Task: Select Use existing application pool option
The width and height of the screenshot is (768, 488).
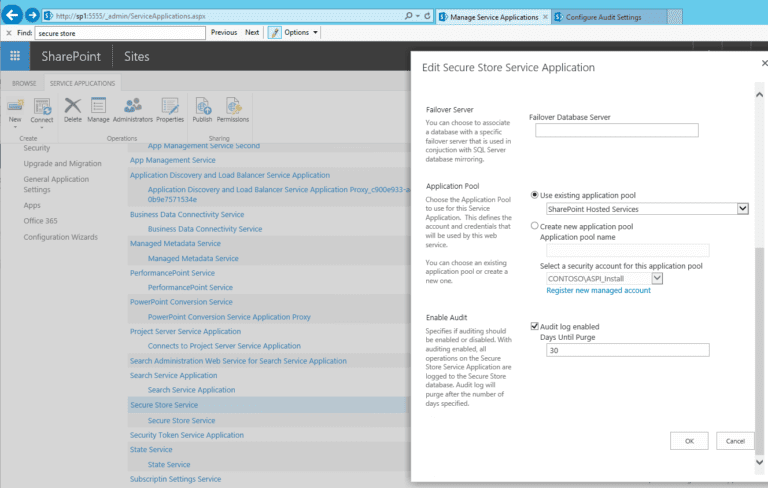Action: (x=535, y=195)
